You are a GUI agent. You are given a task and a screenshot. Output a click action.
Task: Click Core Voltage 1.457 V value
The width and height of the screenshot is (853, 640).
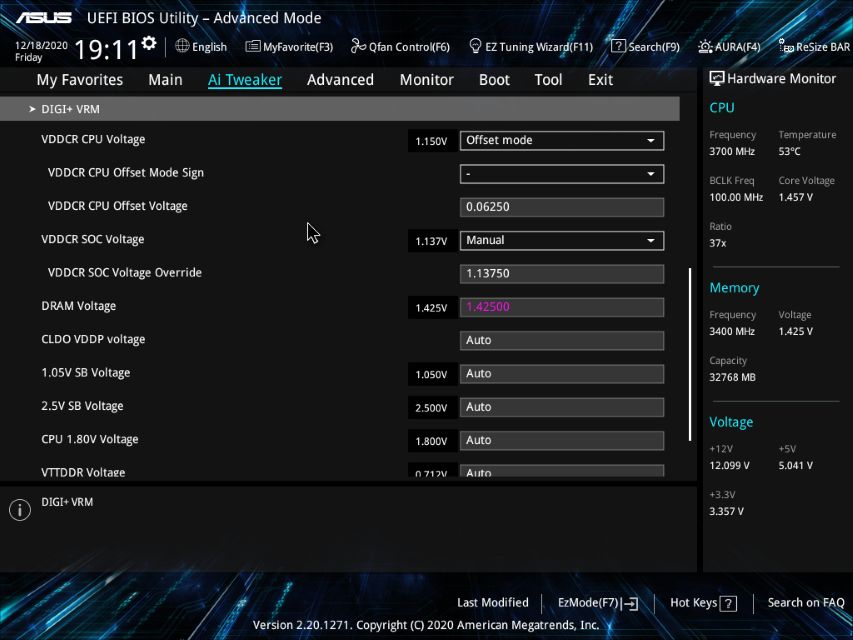pos(795,197)
